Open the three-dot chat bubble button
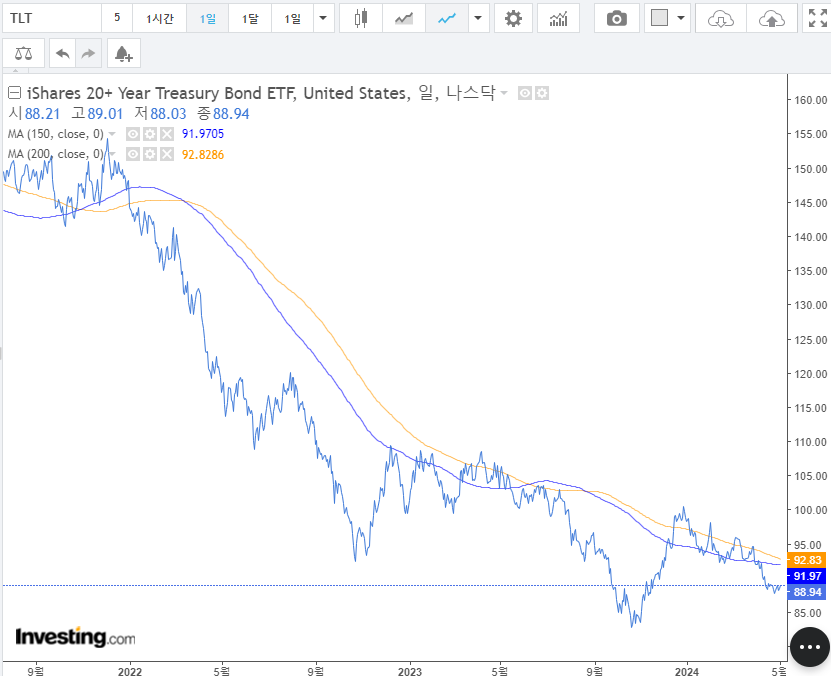This screenshot has width=831, height=676. (x=809, y=647)
